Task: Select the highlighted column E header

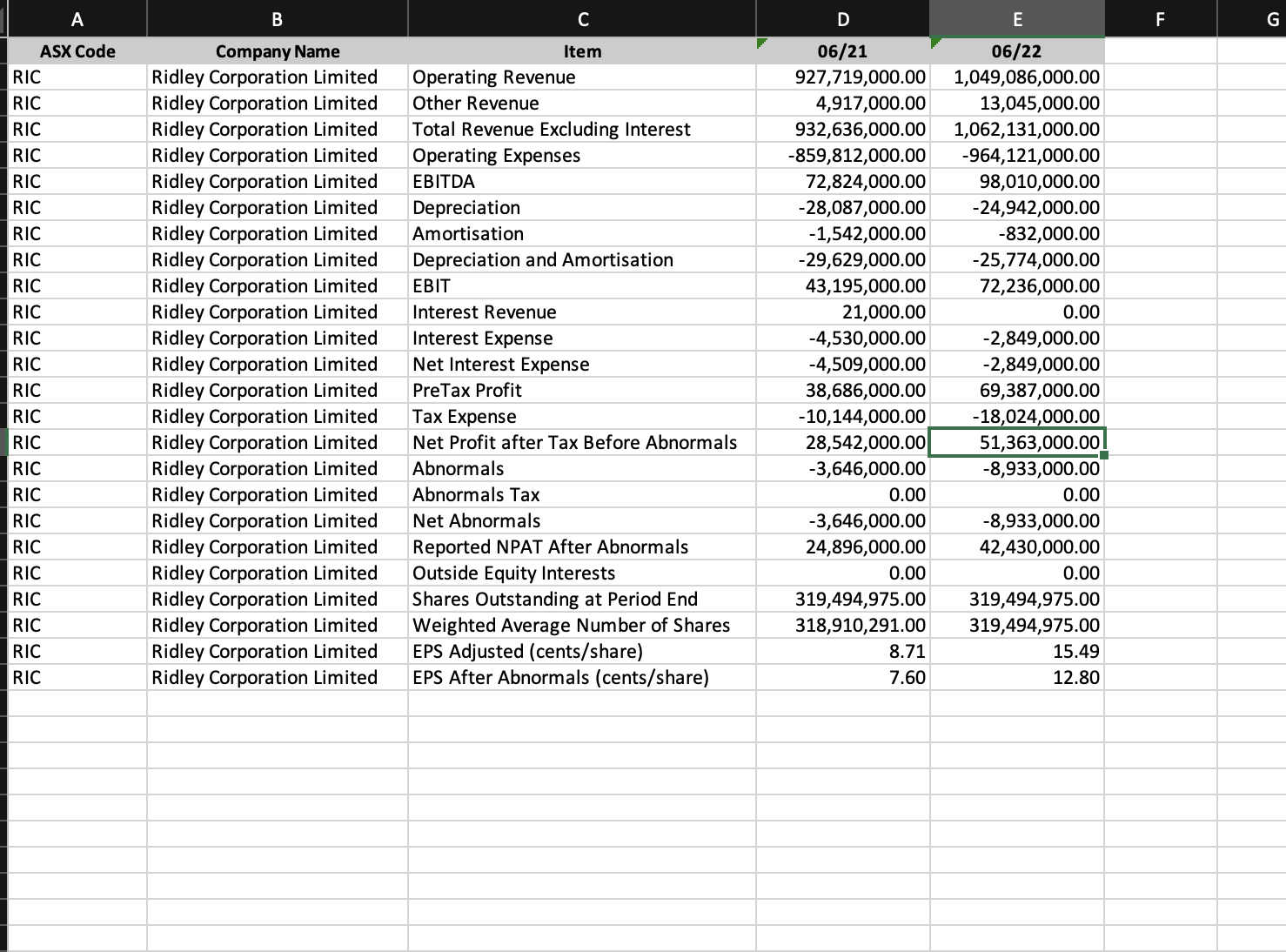Action: [1017, 19]
